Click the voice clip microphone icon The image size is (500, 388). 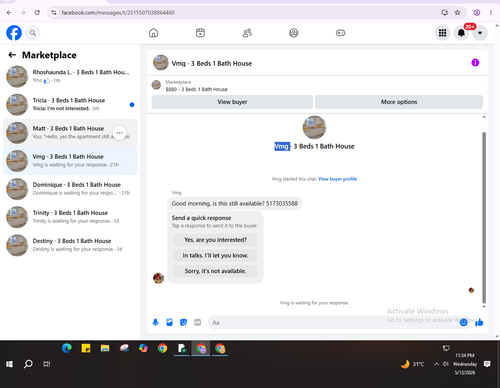tap(155, 322)
